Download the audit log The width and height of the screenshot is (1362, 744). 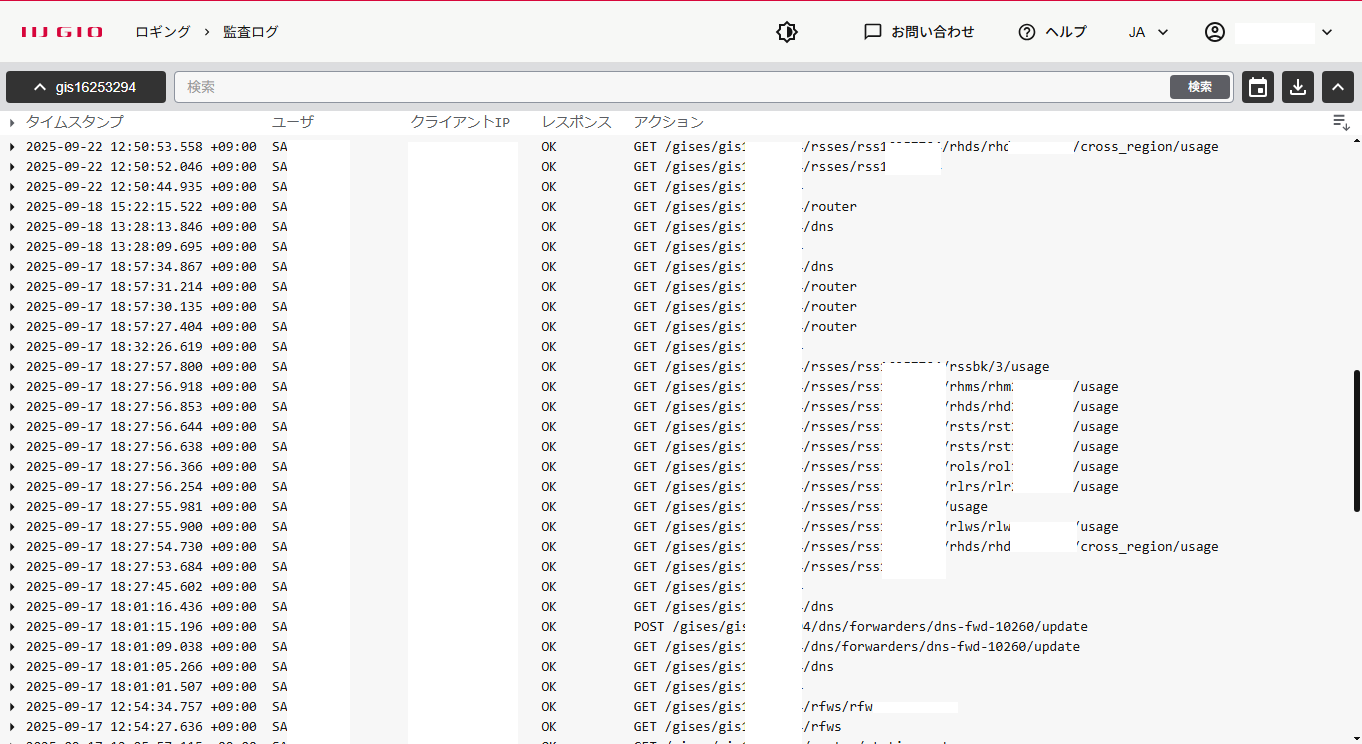1298,87
